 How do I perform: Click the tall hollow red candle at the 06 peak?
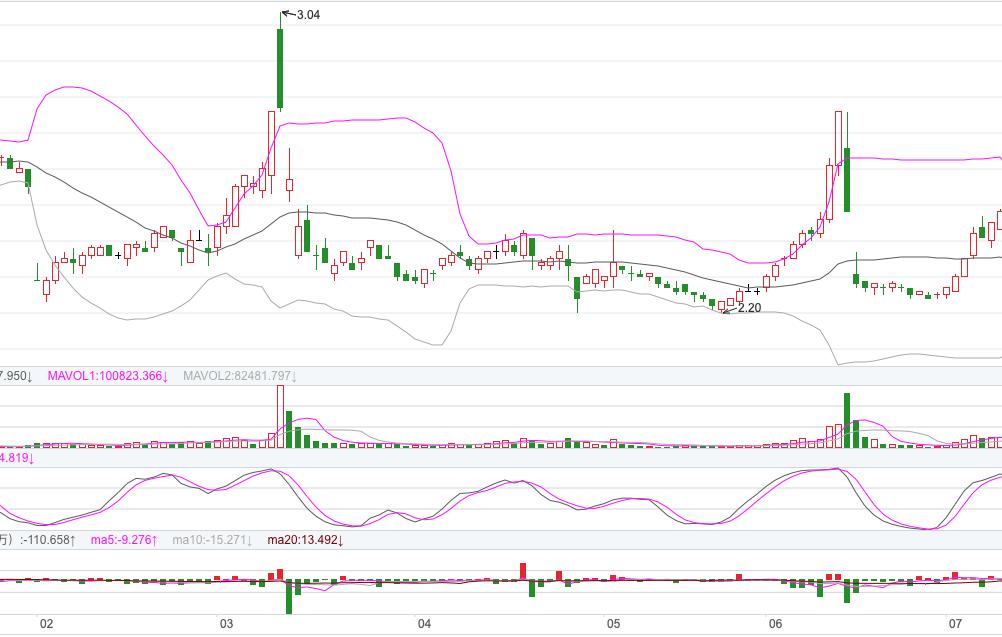coord(838,139)
